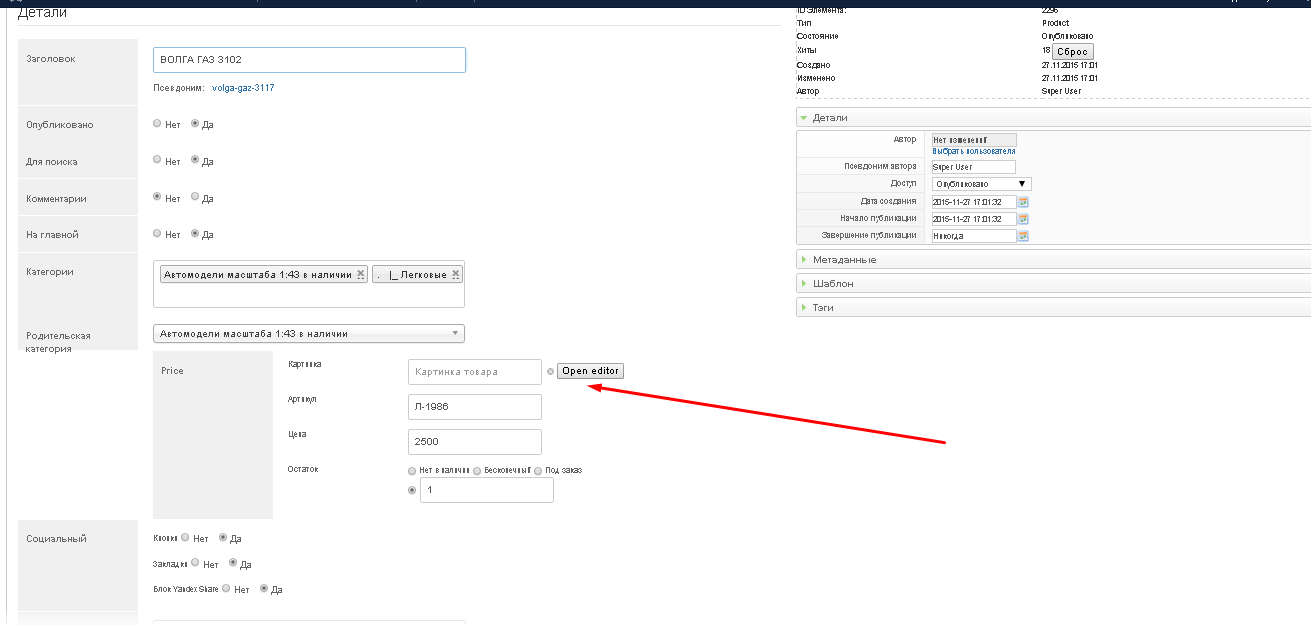Image resolution: width=1311 pixels, height=625 pixels.
Task: Remove the 'Автомодели масштаба 1:43 в наличии' category tag
Action: pyautogui.click(x=360, y=274)
